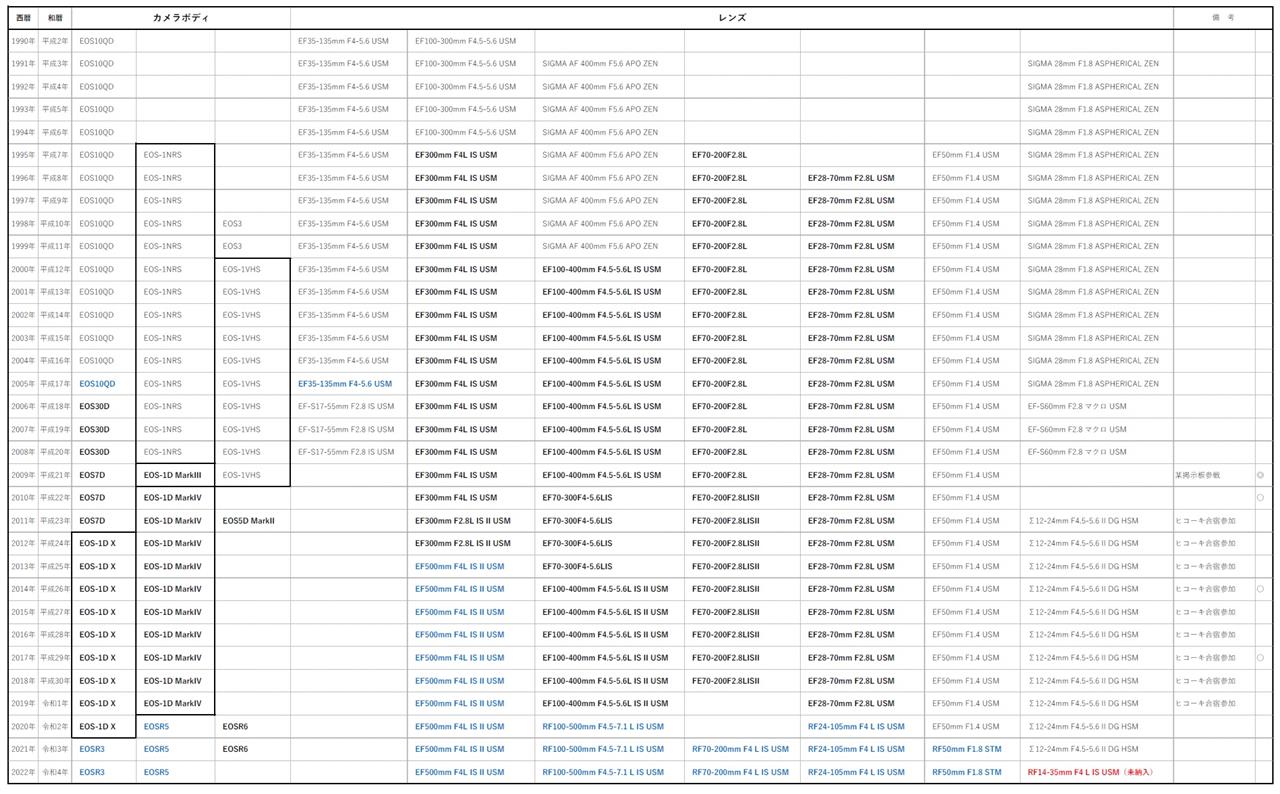Click EF300mm F2.8L IS II USM in 2011年 row

pos(463,521)
